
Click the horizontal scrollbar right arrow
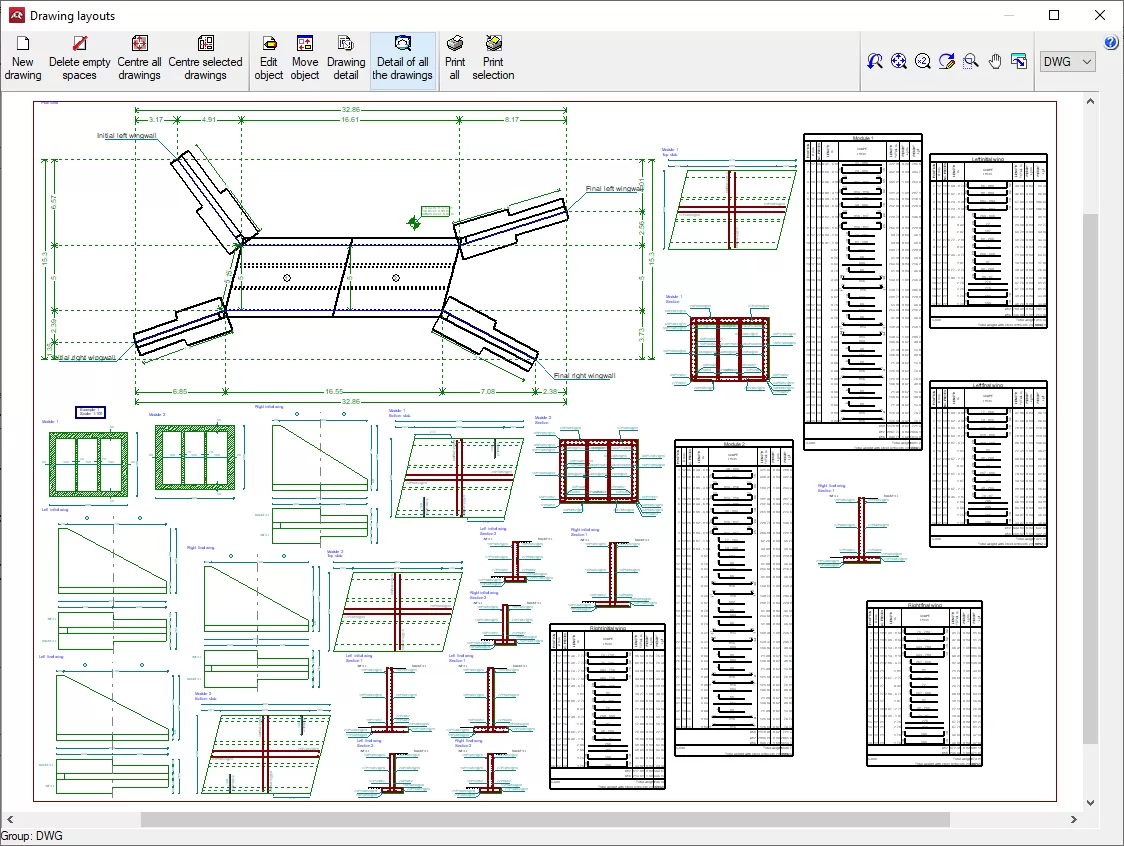pos(1073,819)
